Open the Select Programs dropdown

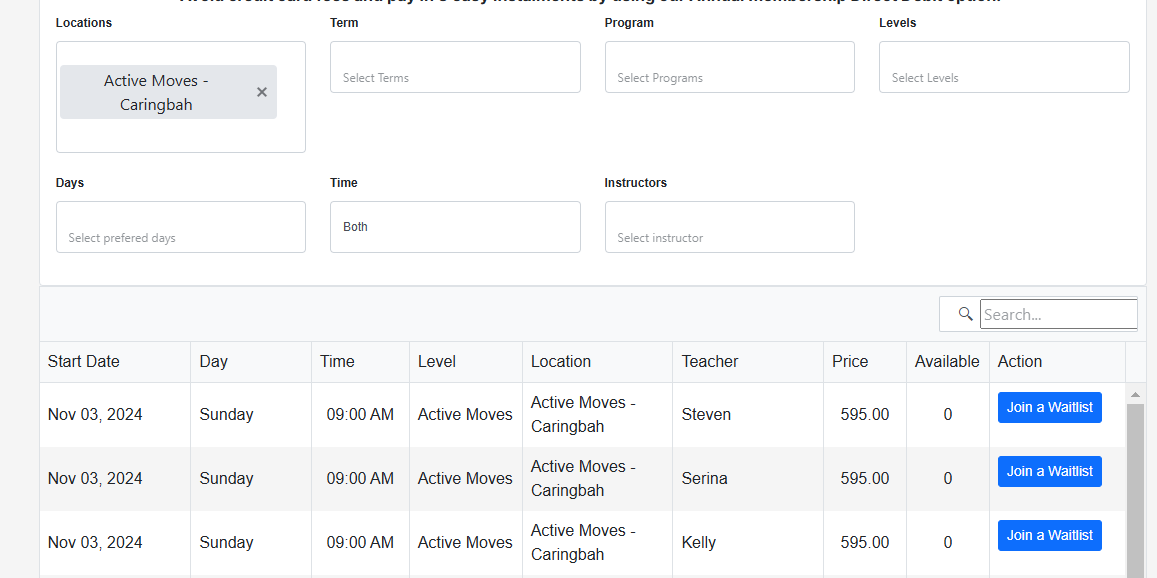730,67
